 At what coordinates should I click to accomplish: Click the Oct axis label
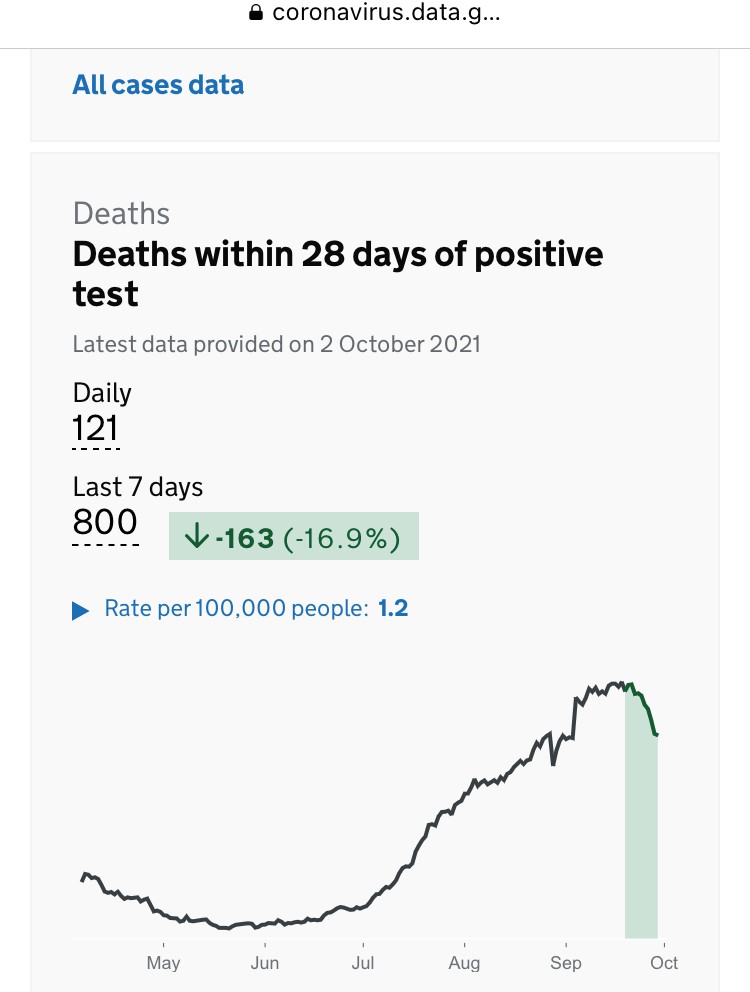tap(664, 963)
